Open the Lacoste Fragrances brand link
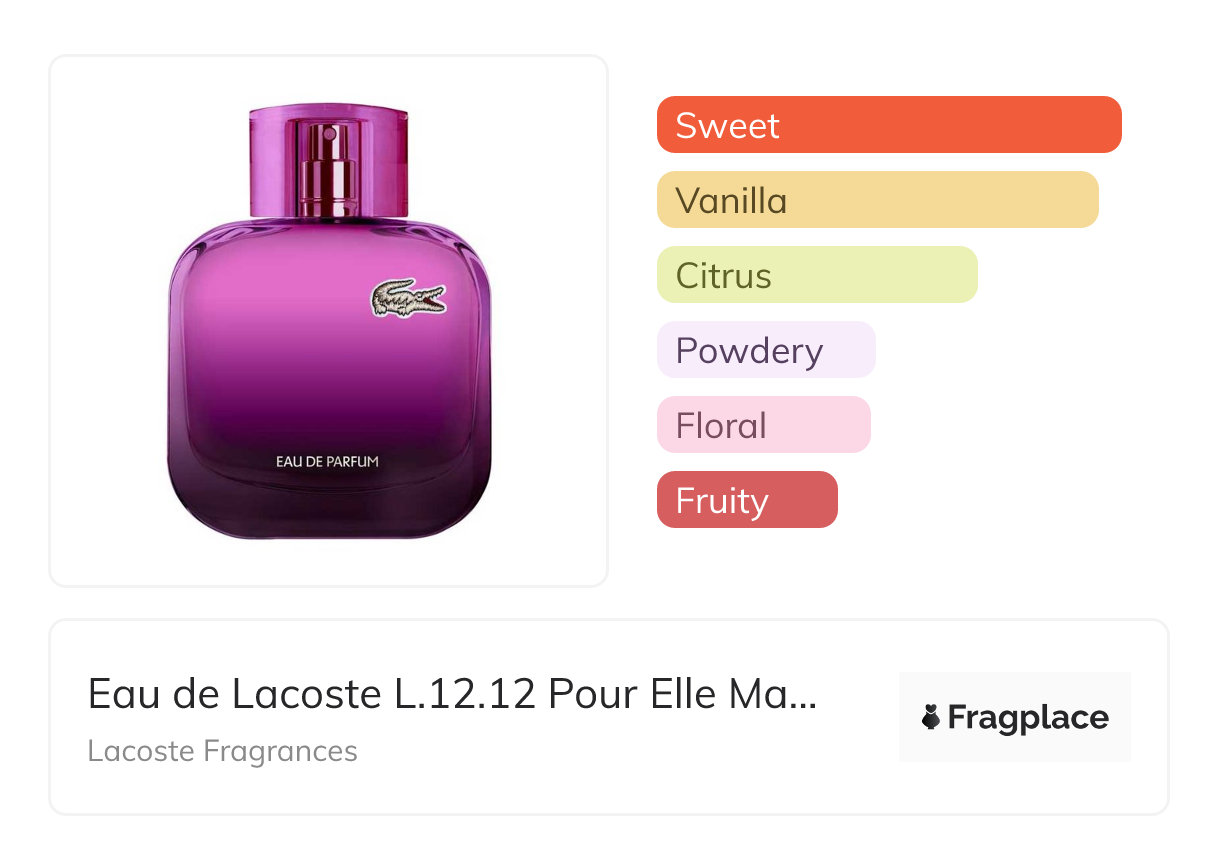The image size is (1218, 864). pos(222,750)
